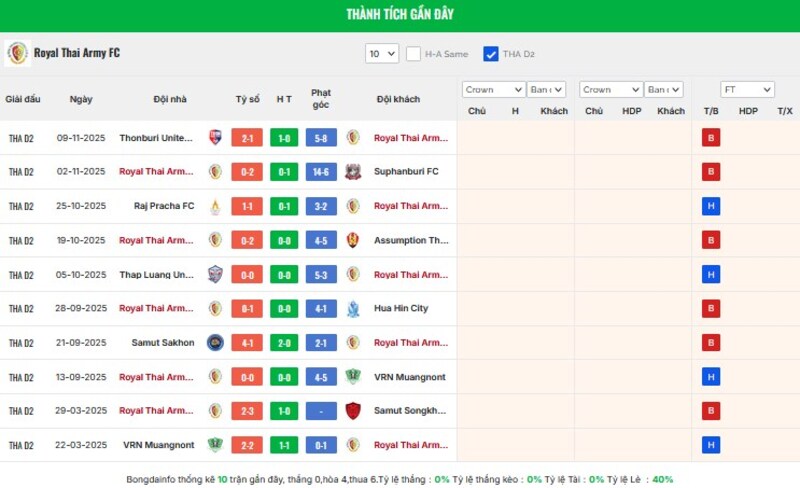Click the Assumption Thonburi team logo
This screenshot has height=488, width=800.
point(353,240)
